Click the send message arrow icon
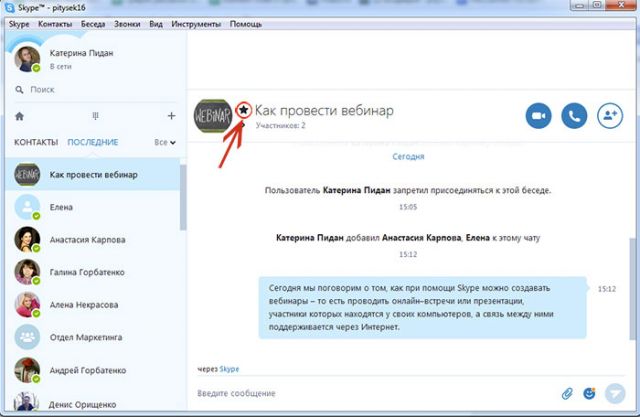This screenshot has width=640, height=417. (615, 393)
